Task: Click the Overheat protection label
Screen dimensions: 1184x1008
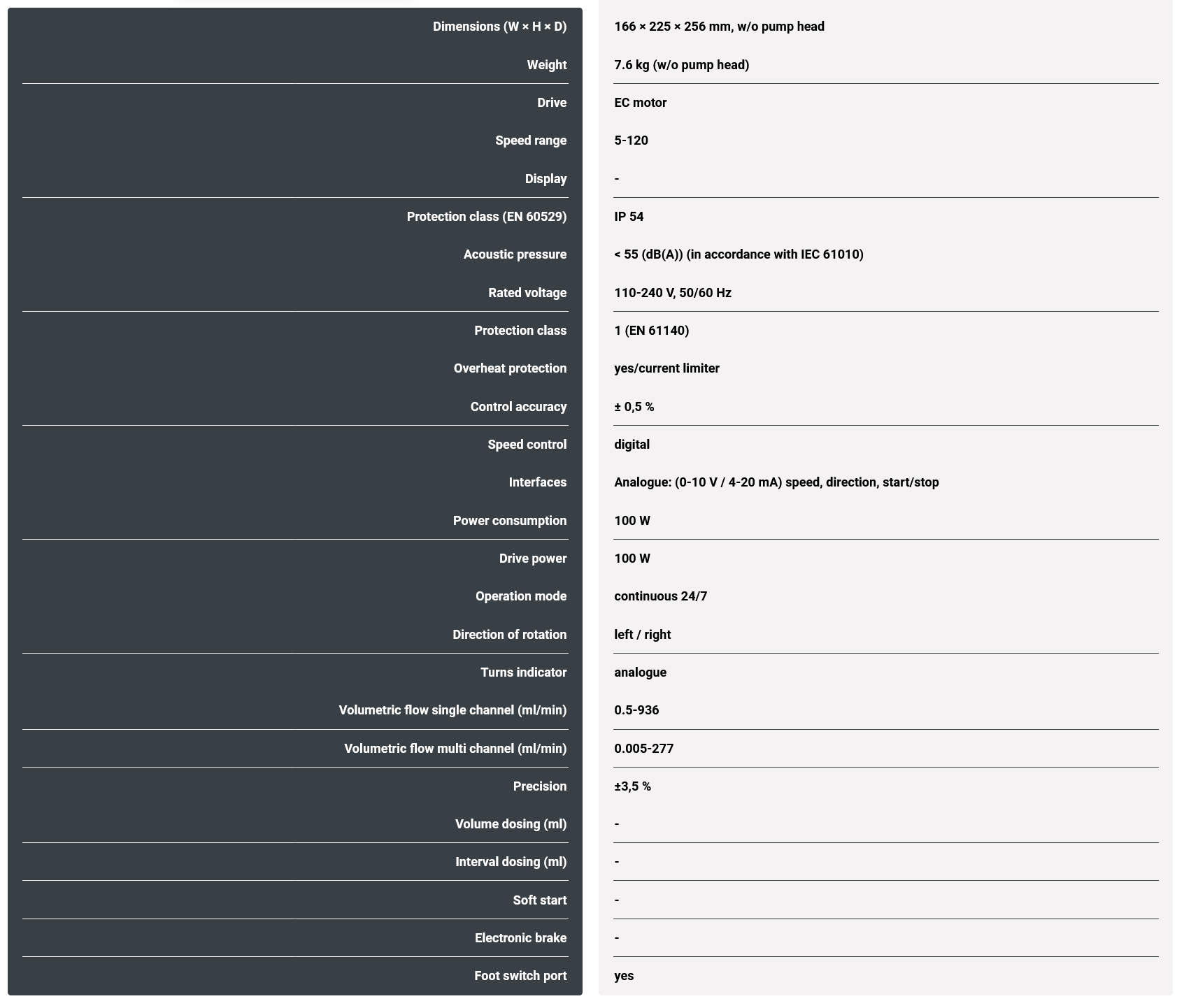Action: pyautogui.click(x=510, y=368)
